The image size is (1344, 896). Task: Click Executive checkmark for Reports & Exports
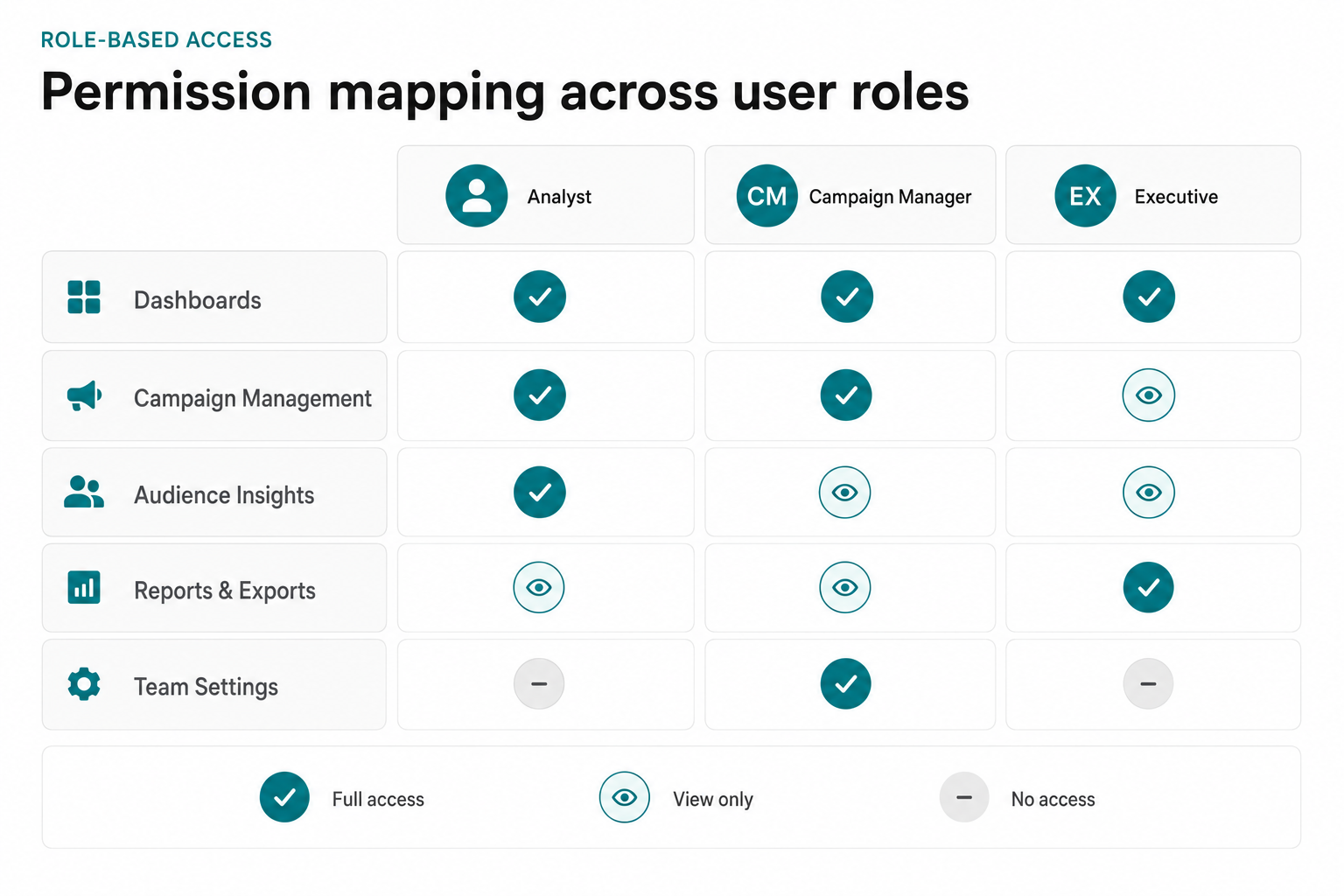tap(1149, 587)
